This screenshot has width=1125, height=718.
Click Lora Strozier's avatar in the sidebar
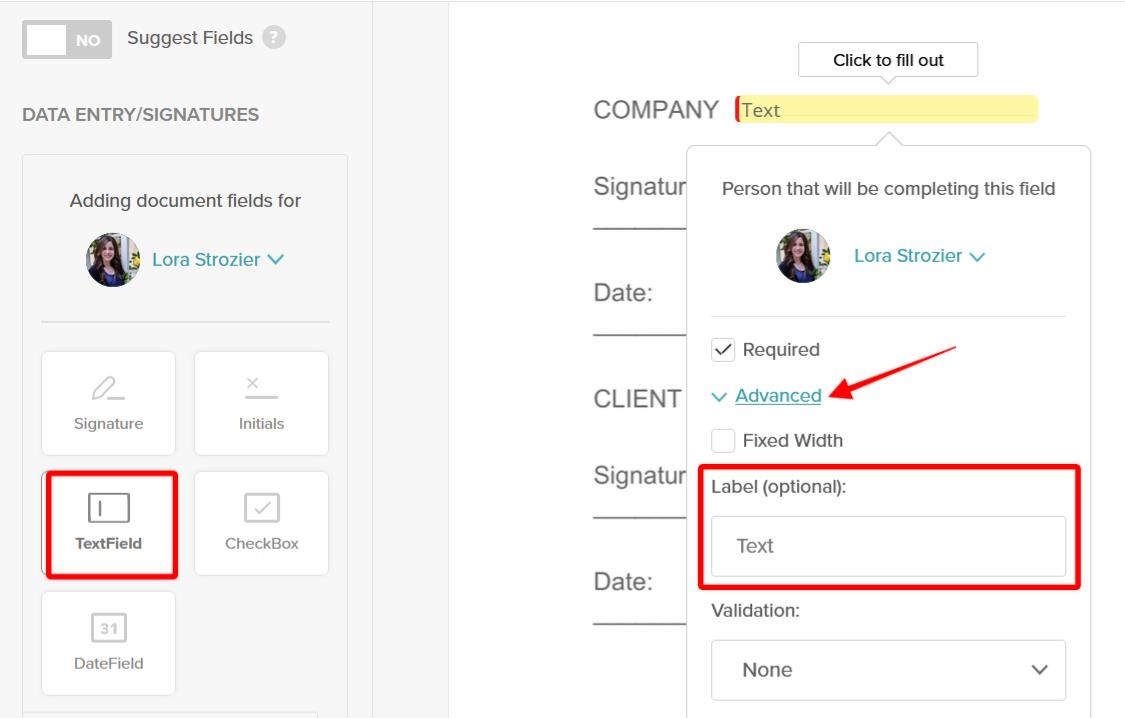(113, 259)
